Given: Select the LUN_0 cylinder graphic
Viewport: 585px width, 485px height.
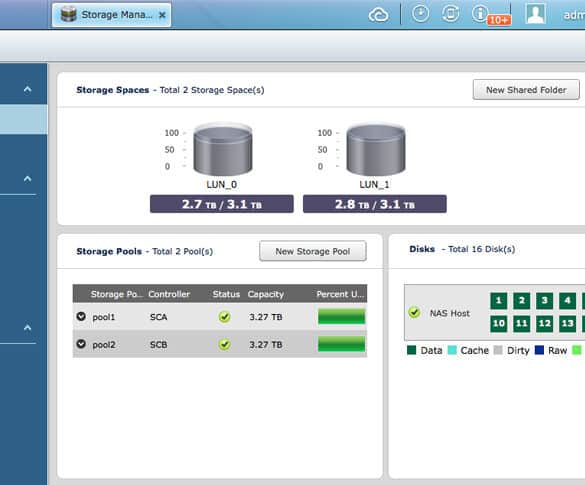Looking at the screenshot, I should [x=223, y=149].
